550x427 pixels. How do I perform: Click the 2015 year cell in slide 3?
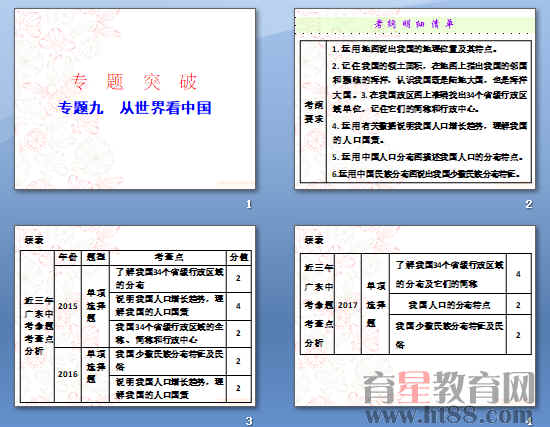(x=68, y=306)
